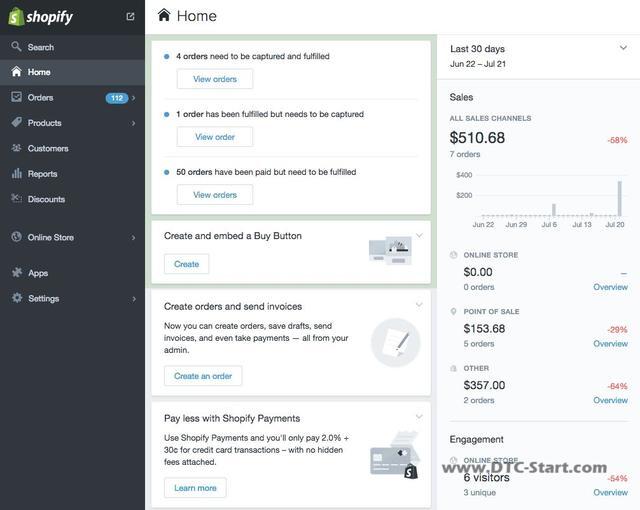Click the Home house icon in sidebar
Screen dimensions: 640x510
pyautogui.click(x=16, y=72)
